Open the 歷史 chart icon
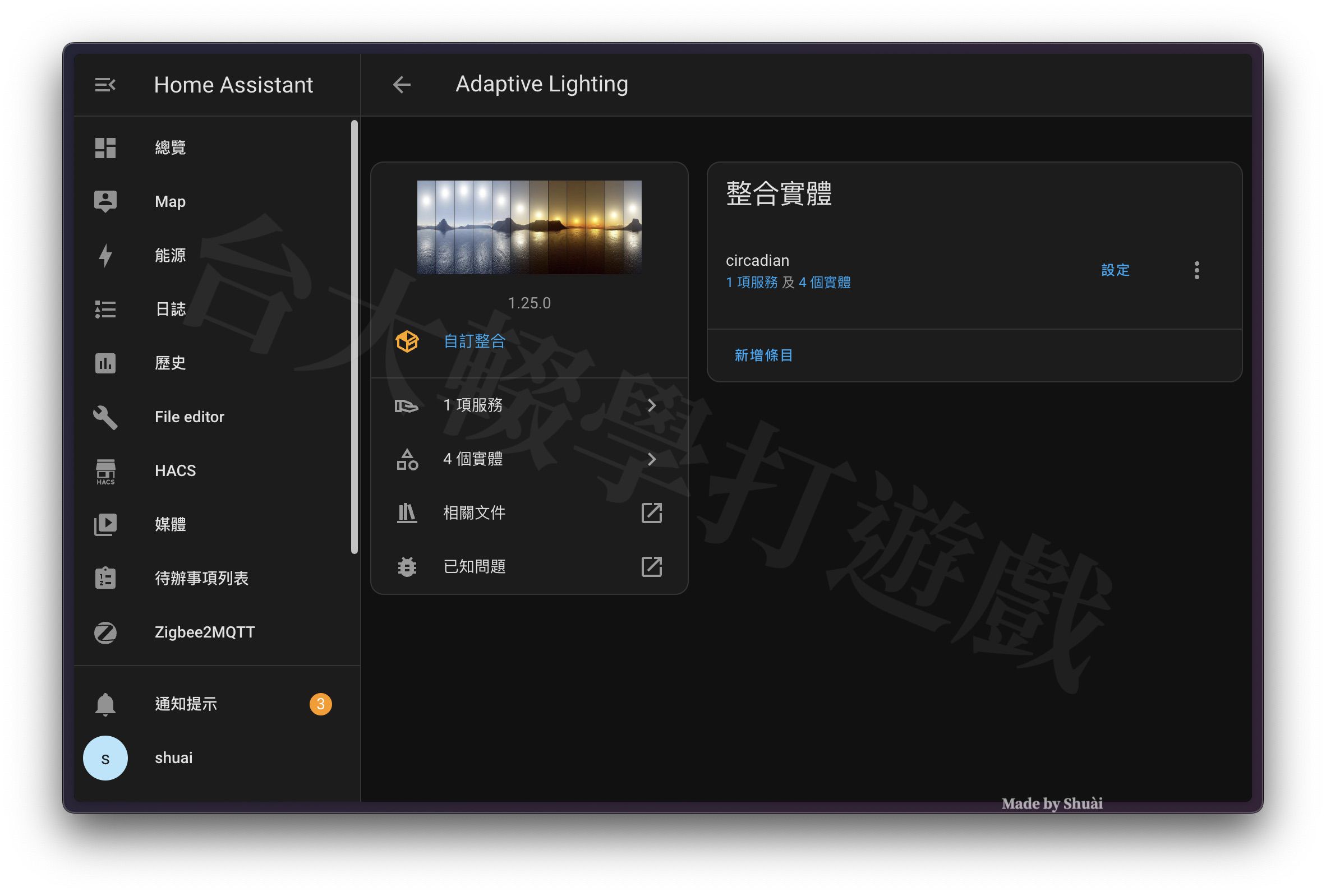This screenshot has height=896, width=1326. pos(105,363)
